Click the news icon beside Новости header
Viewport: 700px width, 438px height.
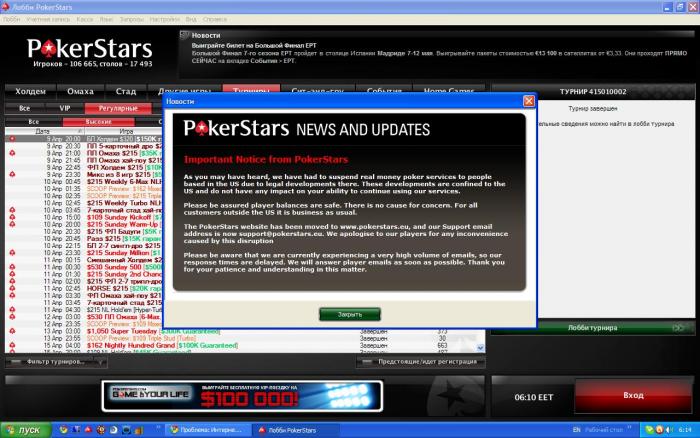[x=184, y=35]
